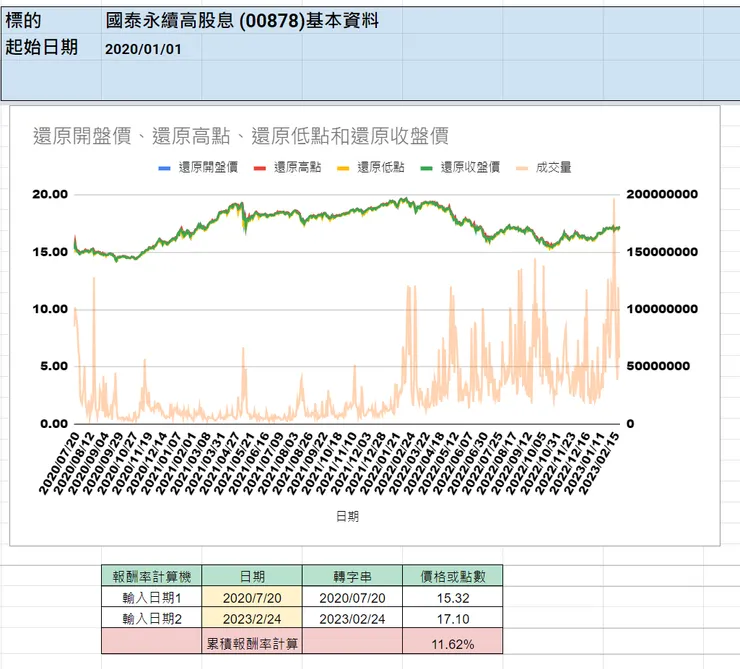The image size is (740, 669).
Task: Click the green 還原收盤價 legend swatch
Action: pos(427,168)
